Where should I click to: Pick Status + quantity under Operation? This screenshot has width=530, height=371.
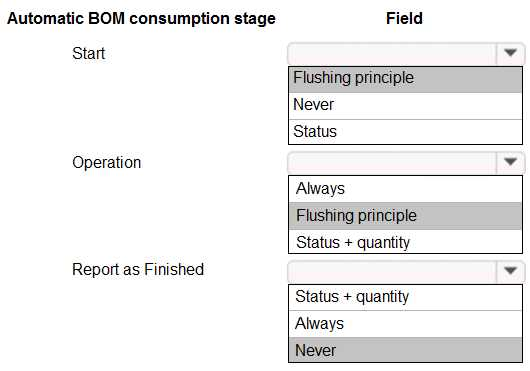[405, 242]
